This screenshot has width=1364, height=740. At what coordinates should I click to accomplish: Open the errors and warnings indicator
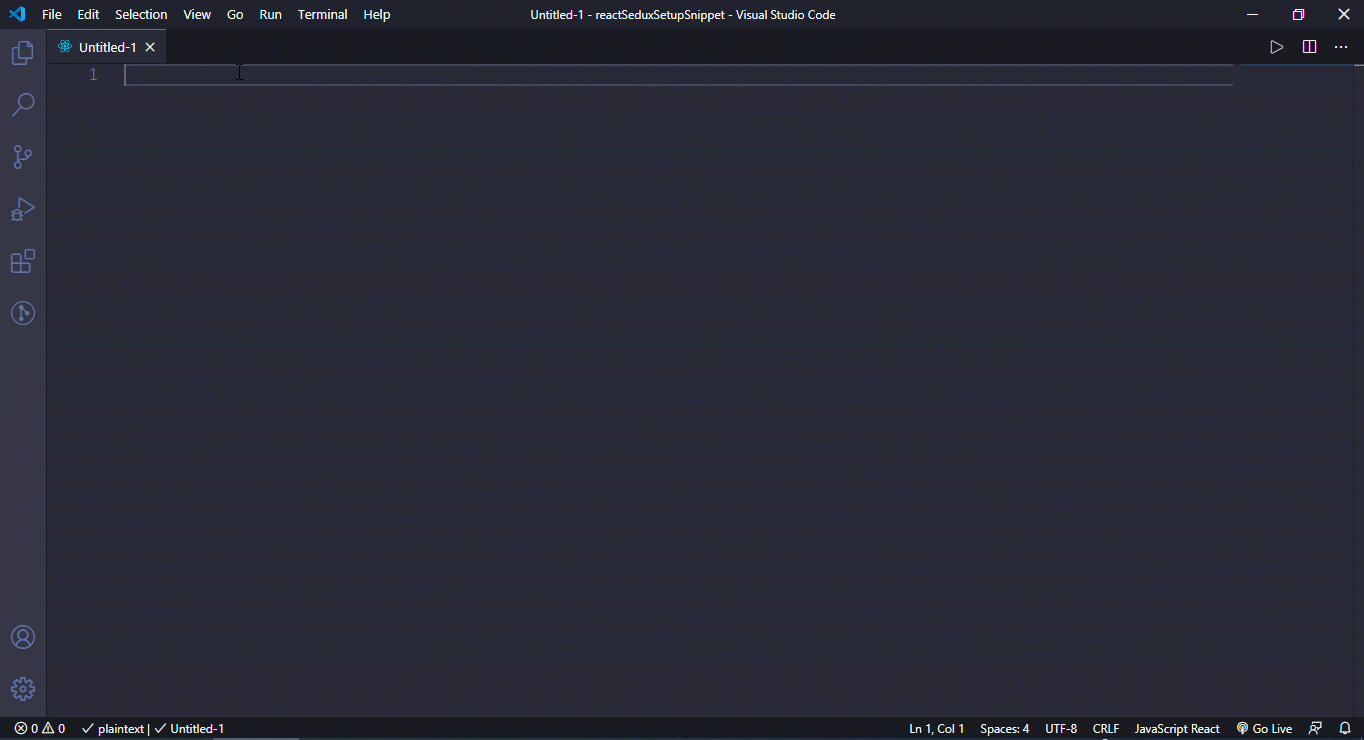coord(40,729)
